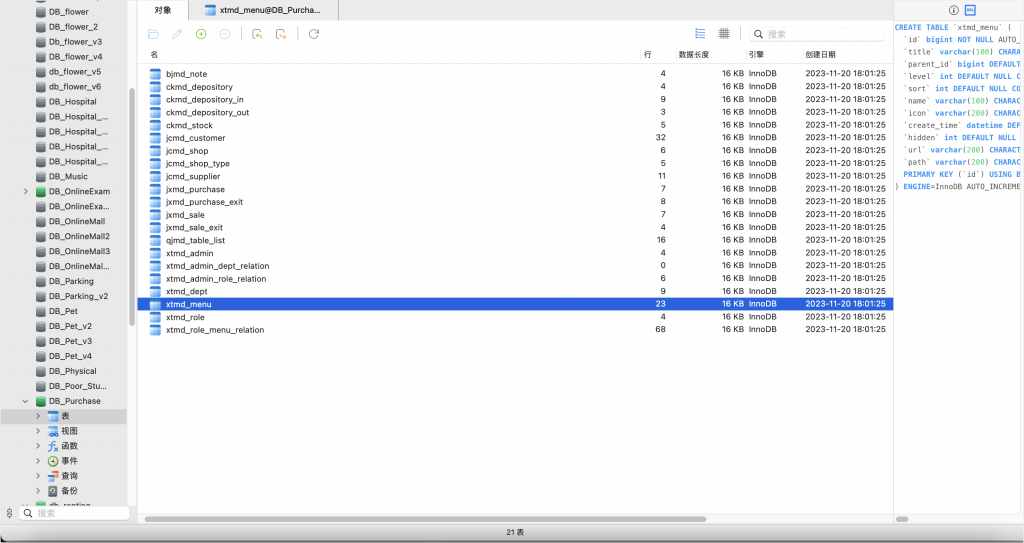
Task: Click the delete table minus icon
Action: [225, 34]
